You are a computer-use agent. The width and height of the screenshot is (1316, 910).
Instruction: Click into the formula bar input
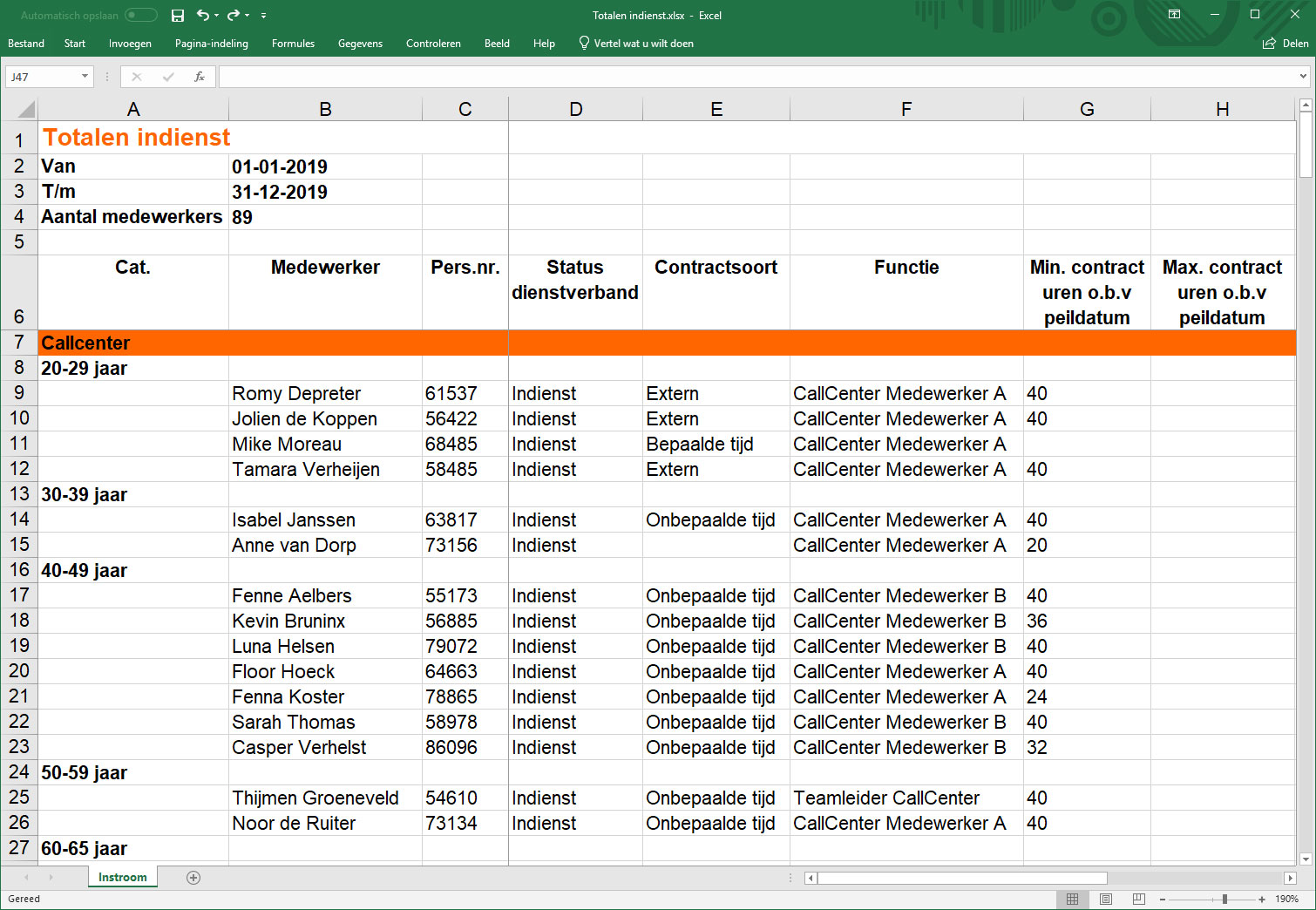(756, 77)
